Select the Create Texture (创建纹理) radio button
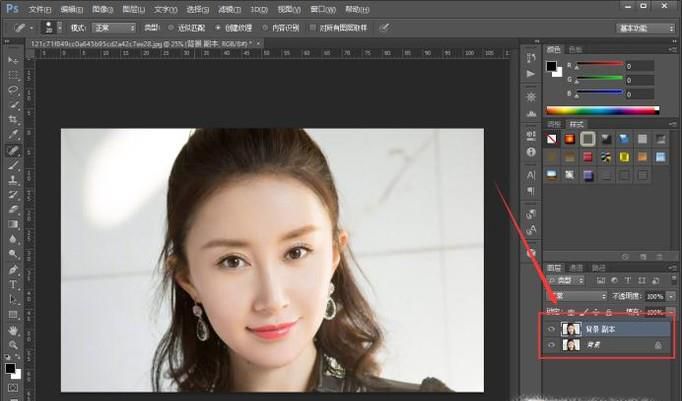Image resolution: width=682 pixels, height=401 pixels. click(x=218, y=28)
